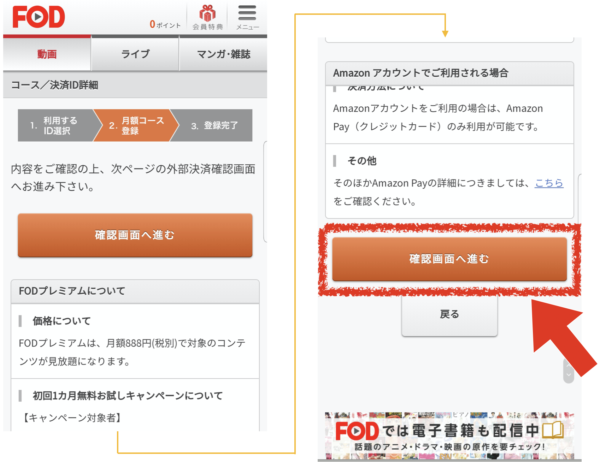Viewport: 600px width, 462px height.
Task: Click right screen 確認画面へ進む button
Action: pyautogui.click(x=449, y=259)
